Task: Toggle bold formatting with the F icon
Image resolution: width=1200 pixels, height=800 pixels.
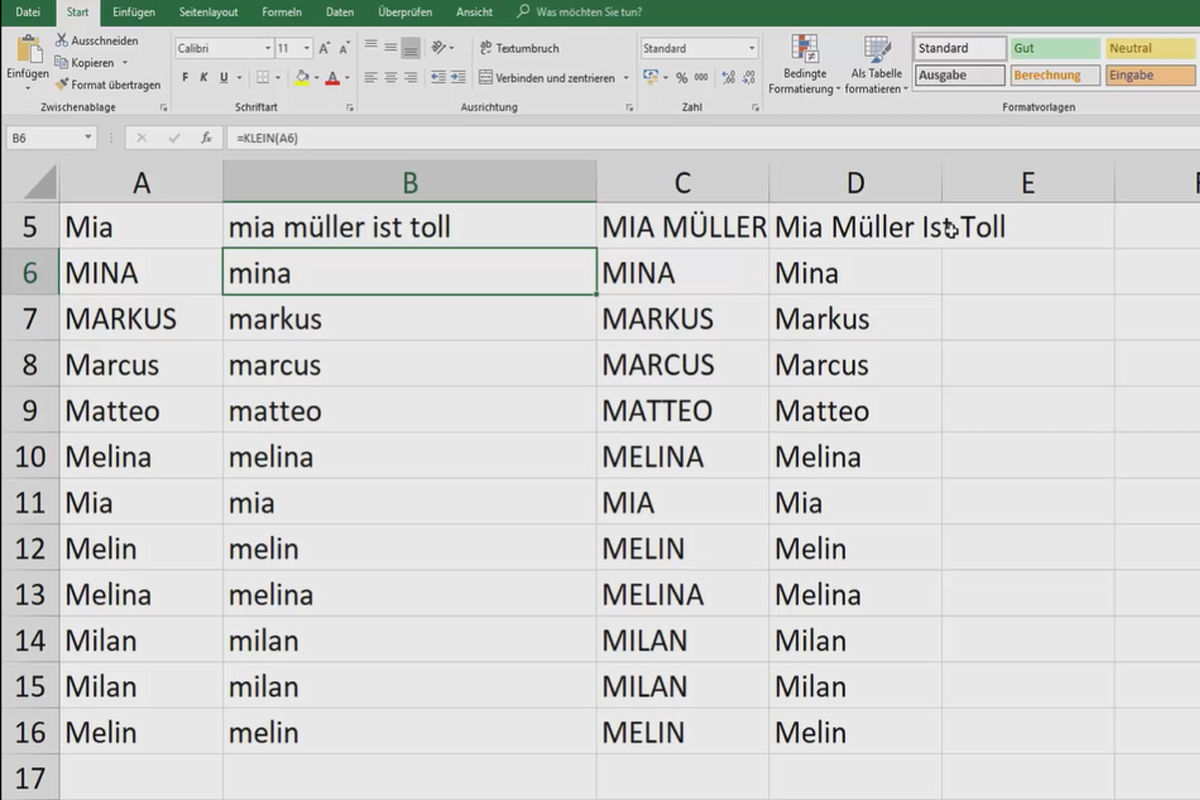Action: pyautogui.click(x=184, y=75)
